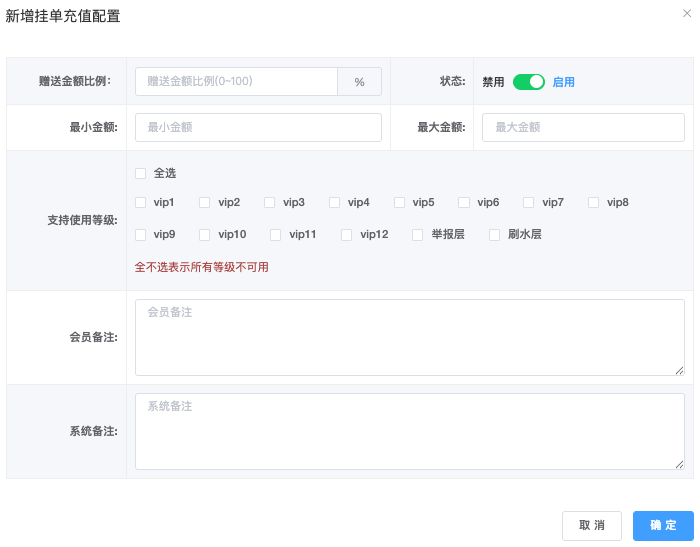Click the 取消 button

tap(592, 526)
